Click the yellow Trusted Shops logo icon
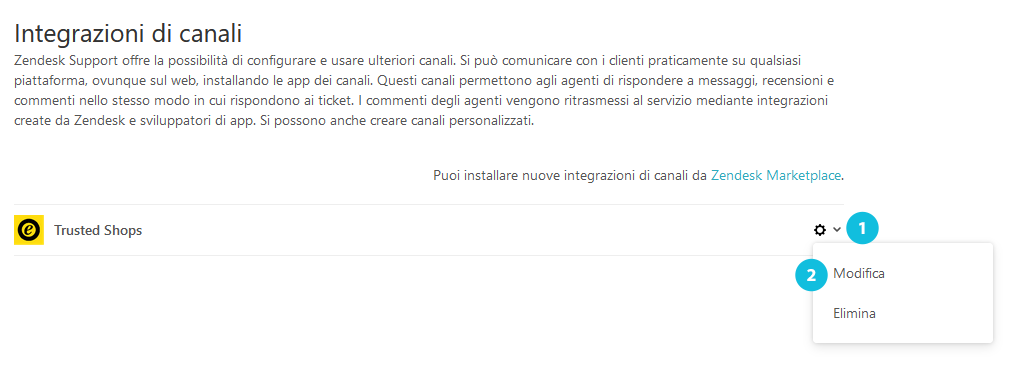The height and width of the screenshot is (376, 1020). (29, 230)
